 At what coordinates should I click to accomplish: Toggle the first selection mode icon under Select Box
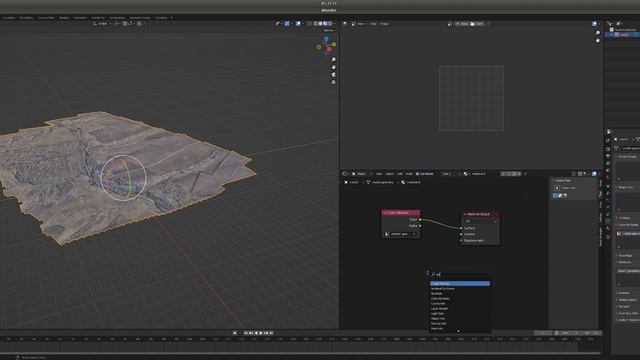pyautogui.click(x=555, y=196)
